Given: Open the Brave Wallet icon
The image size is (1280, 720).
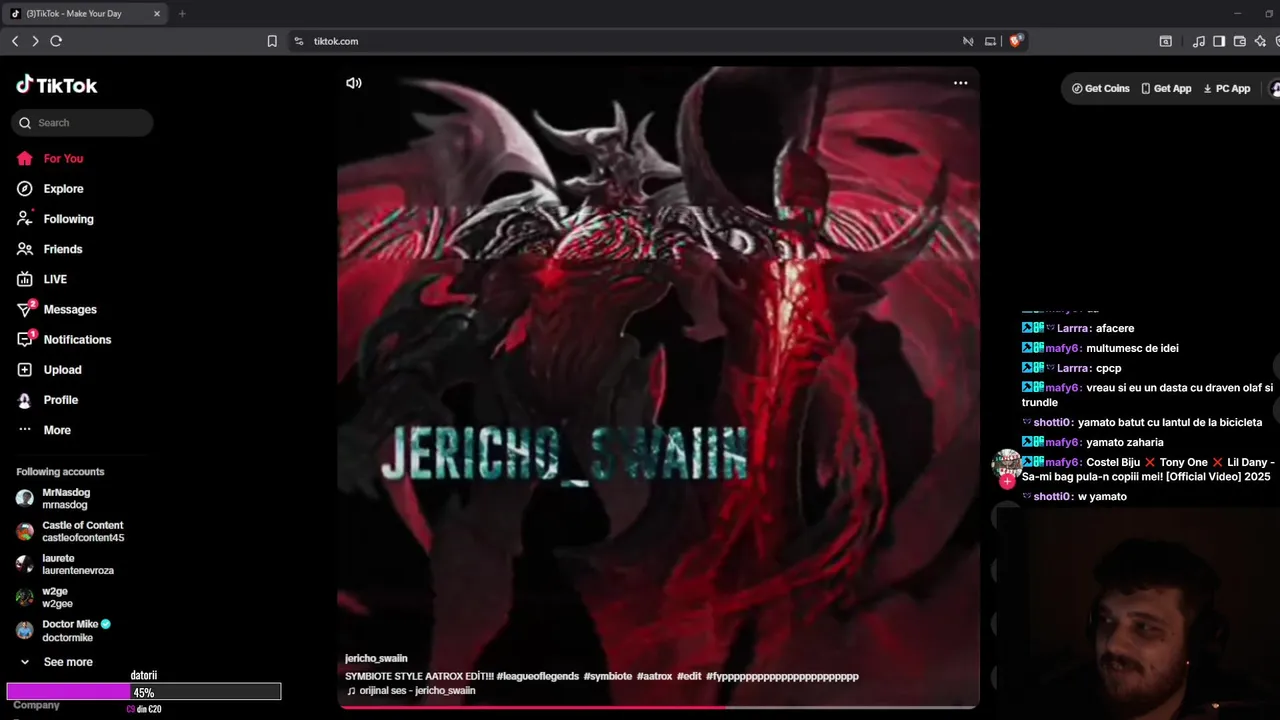Looking at the screenshot, I should click(1240, 41).
